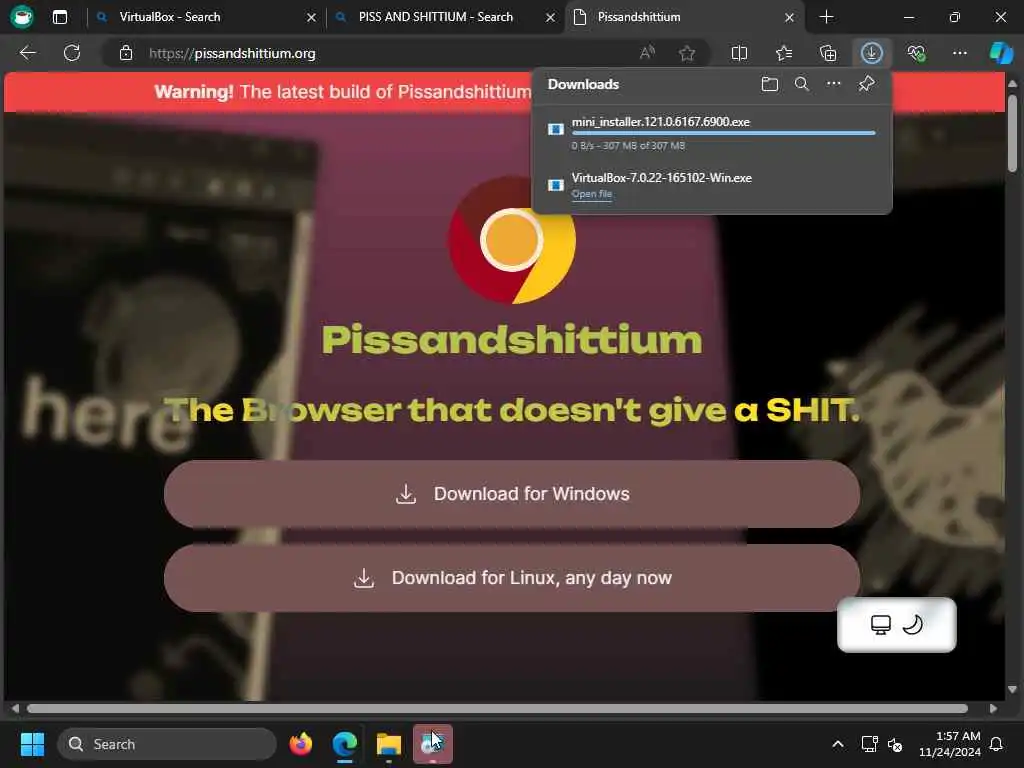The image size is (1024, 768).
Task: Click the installer app in the taskbar
Action: (x=432, y=744)
